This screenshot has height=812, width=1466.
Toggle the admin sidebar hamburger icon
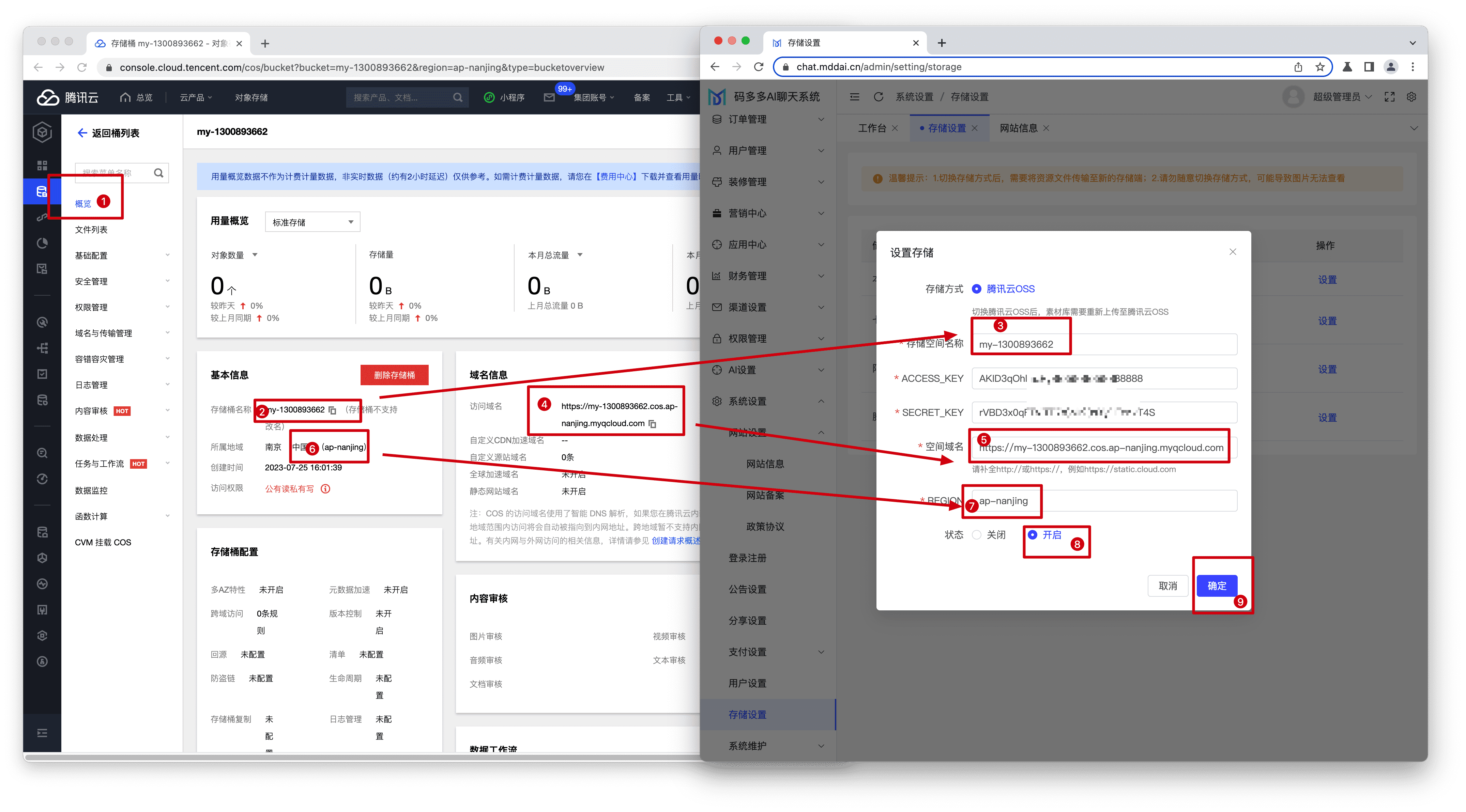click(854, 97)
